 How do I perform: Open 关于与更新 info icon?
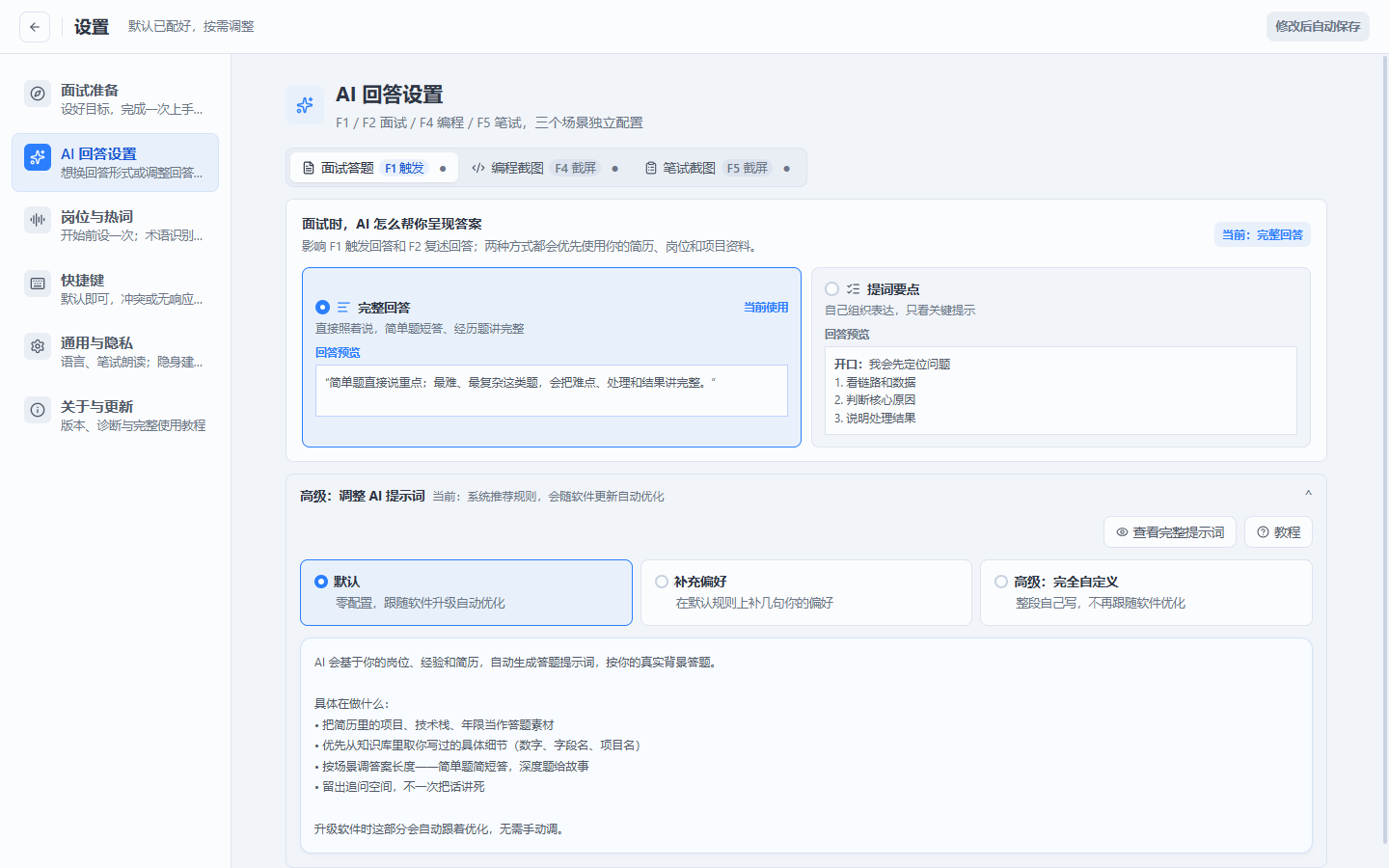(x=38, y=410)
